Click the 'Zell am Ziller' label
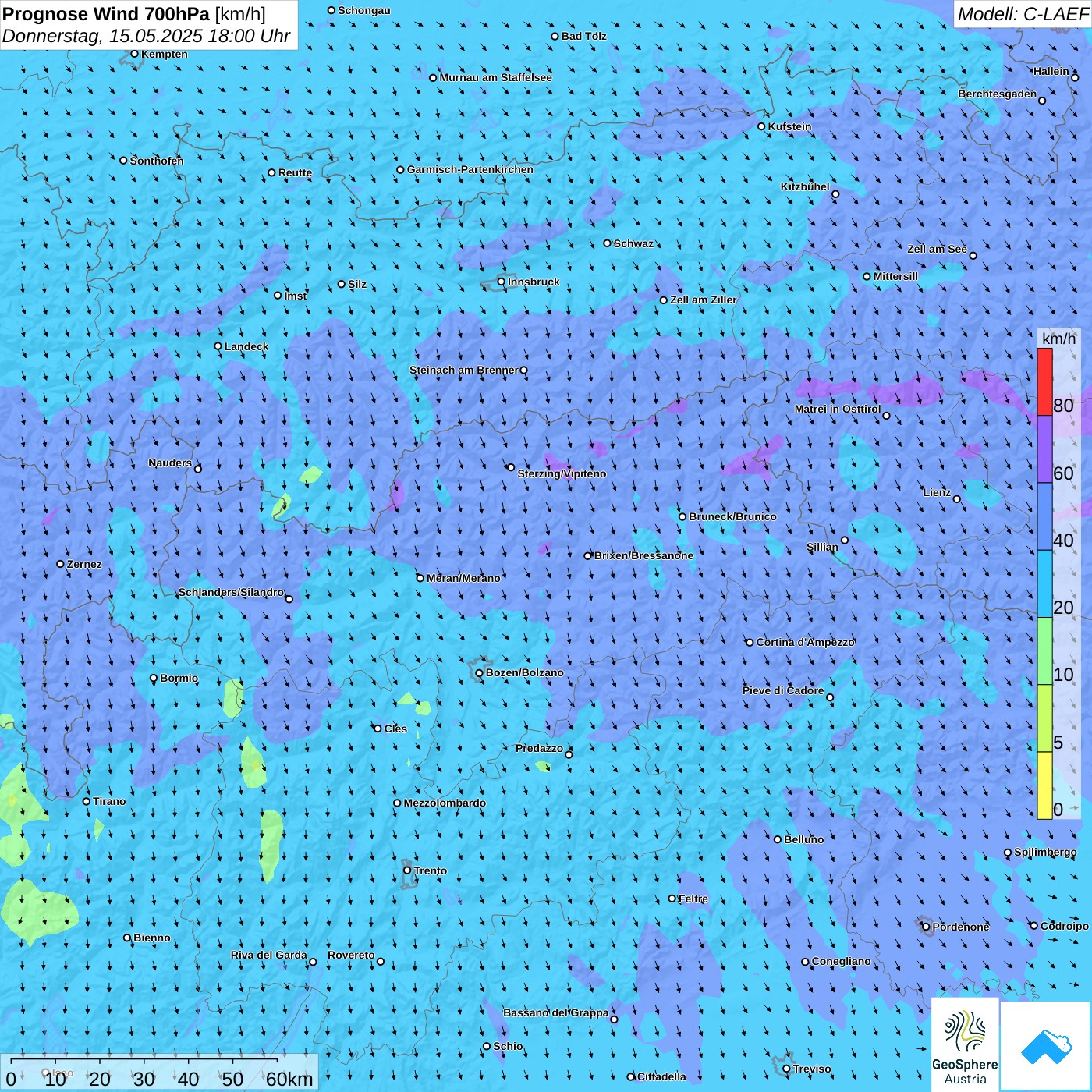Viewport: 1092px width, 1092px height. click(x=704, y=300)
